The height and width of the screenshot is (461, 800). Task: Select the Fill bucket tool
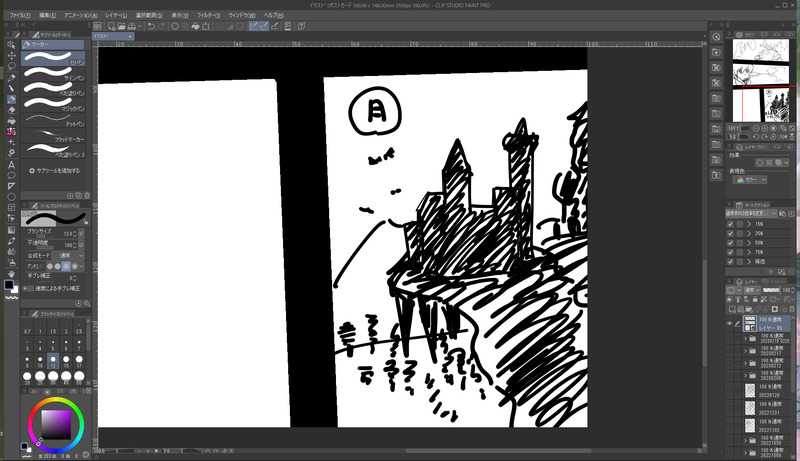11,121
